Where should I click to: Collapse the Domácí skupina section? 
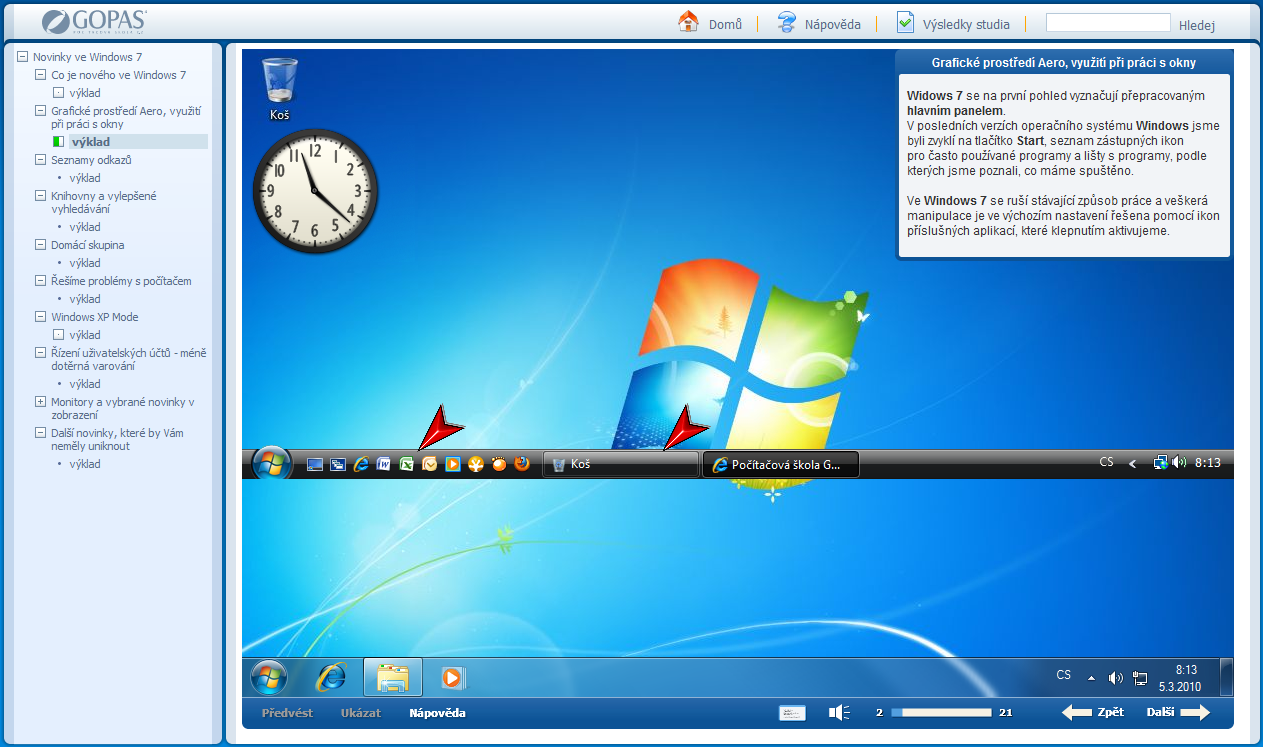40,245
